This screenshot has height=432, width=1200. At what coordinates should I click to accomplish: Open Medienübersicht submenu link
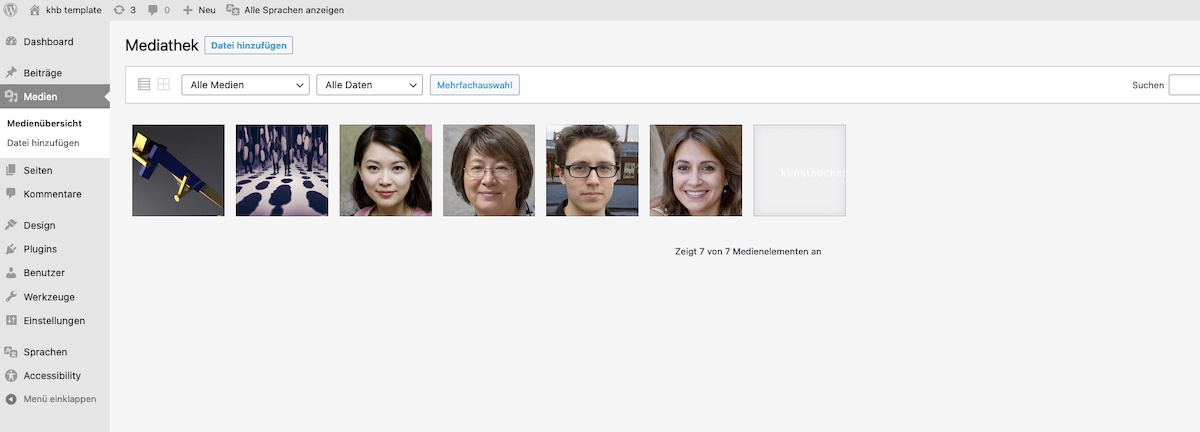[44, 123]
